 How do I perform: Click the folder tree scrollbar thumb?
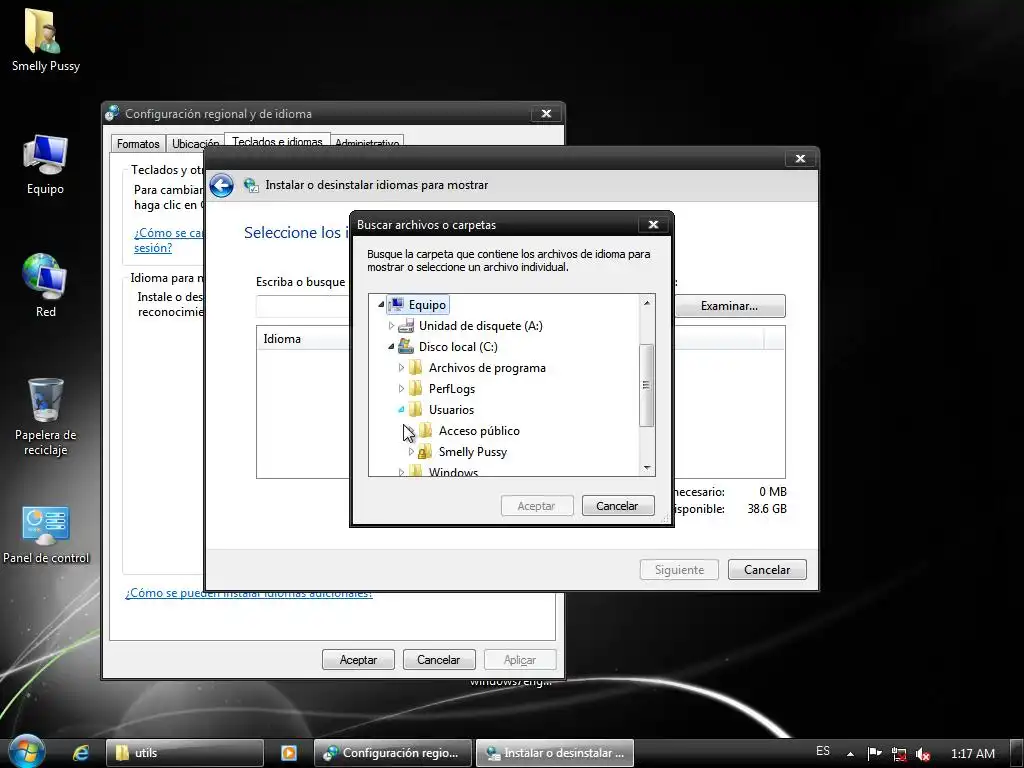(x=647, y=385)
